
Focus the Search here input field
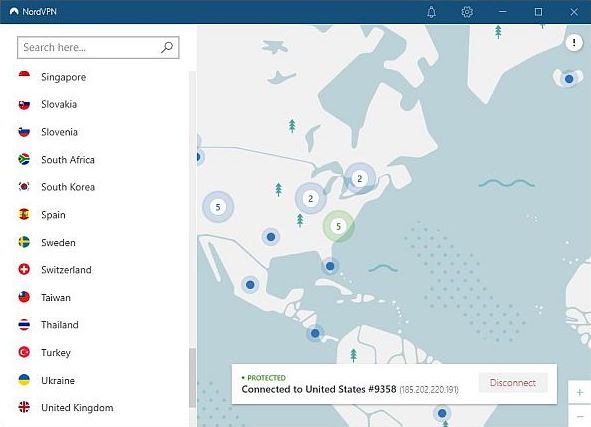click(98, 47)
